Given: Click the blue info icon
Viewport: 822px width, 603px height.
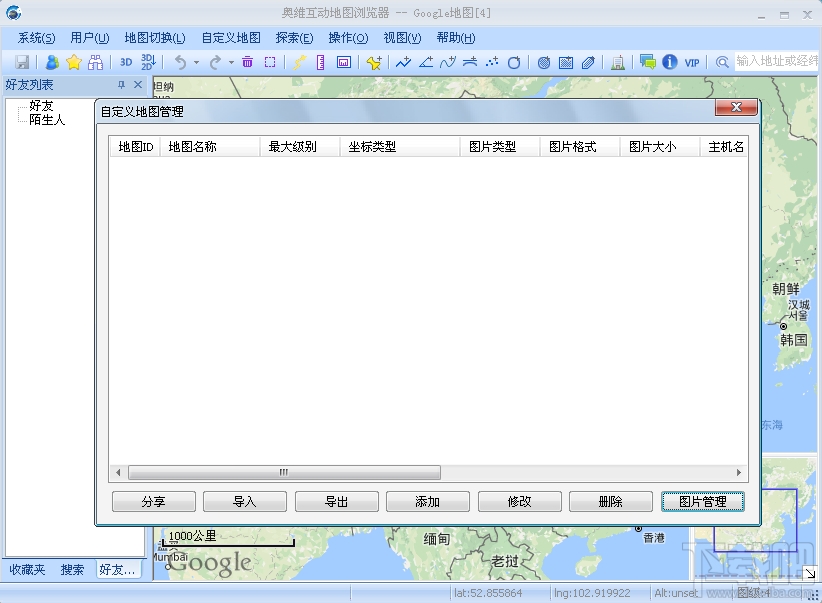Looking at the screenshot, I should click(670, 62).
